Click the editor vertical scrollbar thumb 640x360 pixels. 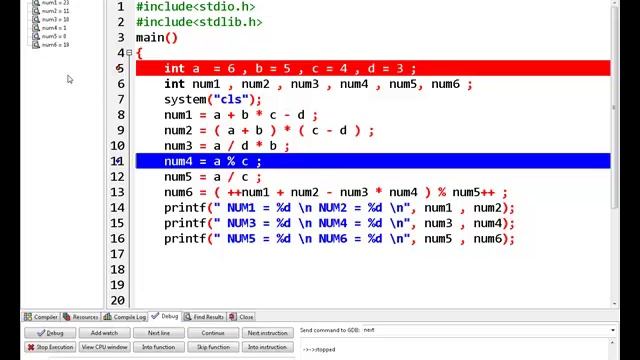(614, 107)
